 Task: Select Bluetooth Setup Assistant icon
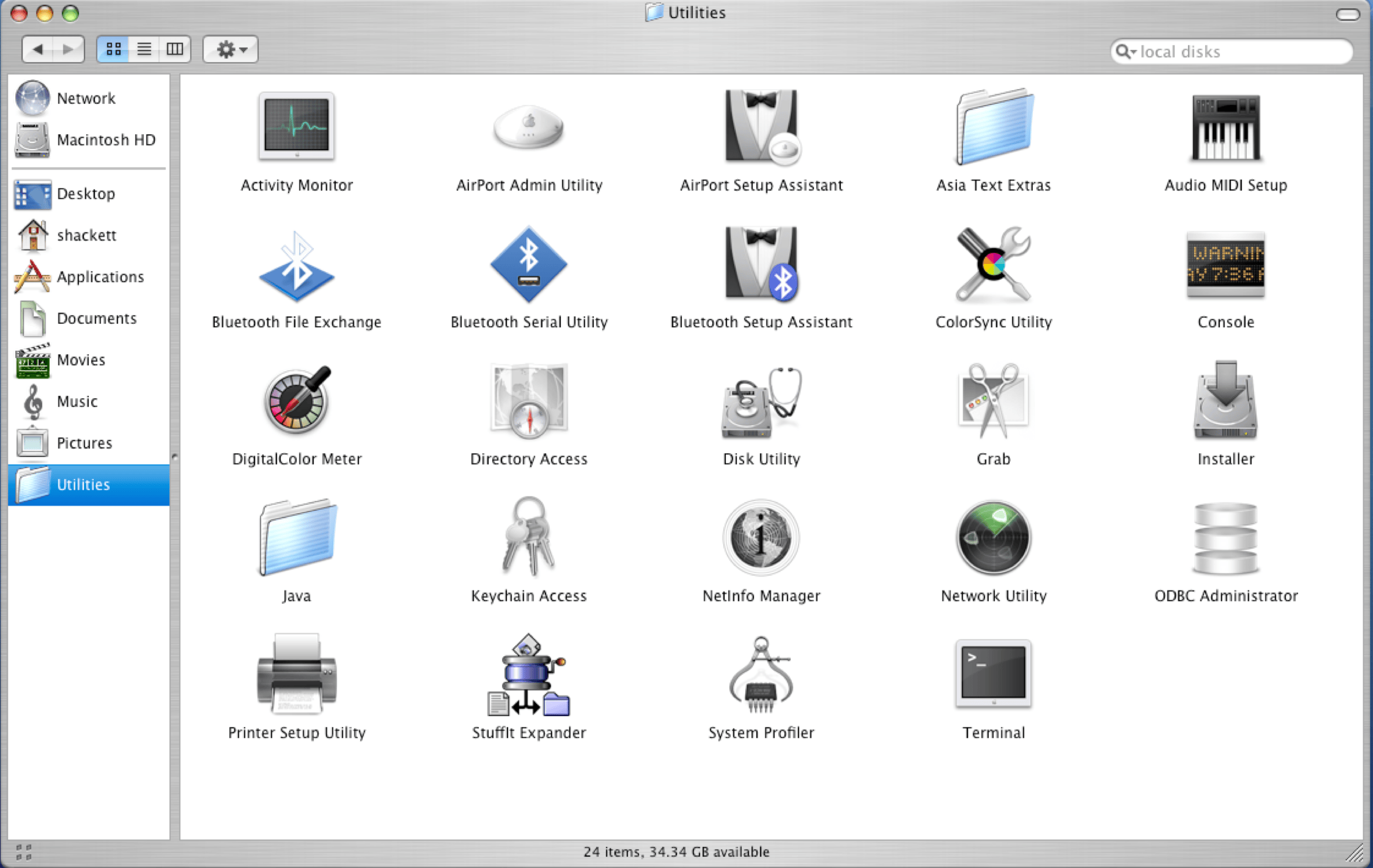coord(762,264)
